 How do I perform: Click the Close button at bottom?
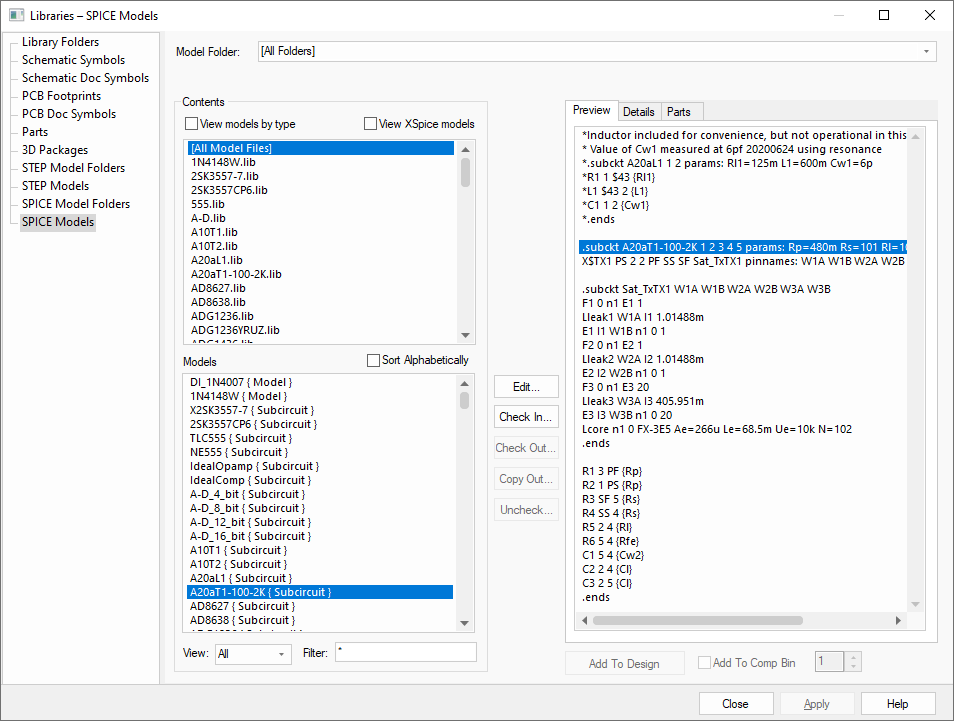pyautogui.click(x=735, y=704)
